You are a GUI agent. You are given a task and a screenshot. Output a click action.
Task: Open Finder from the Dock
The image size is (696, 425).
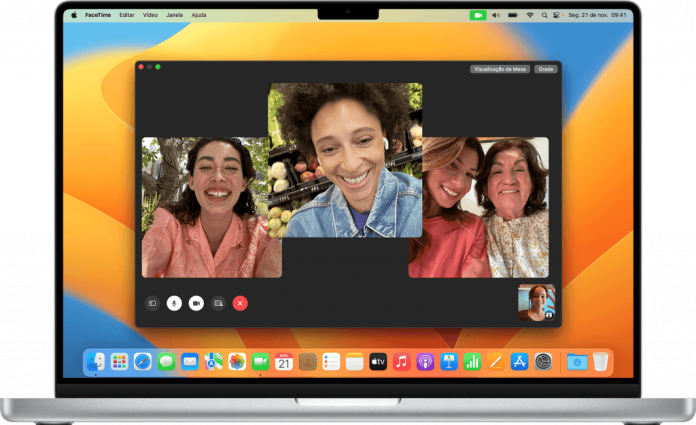point(95,362)
